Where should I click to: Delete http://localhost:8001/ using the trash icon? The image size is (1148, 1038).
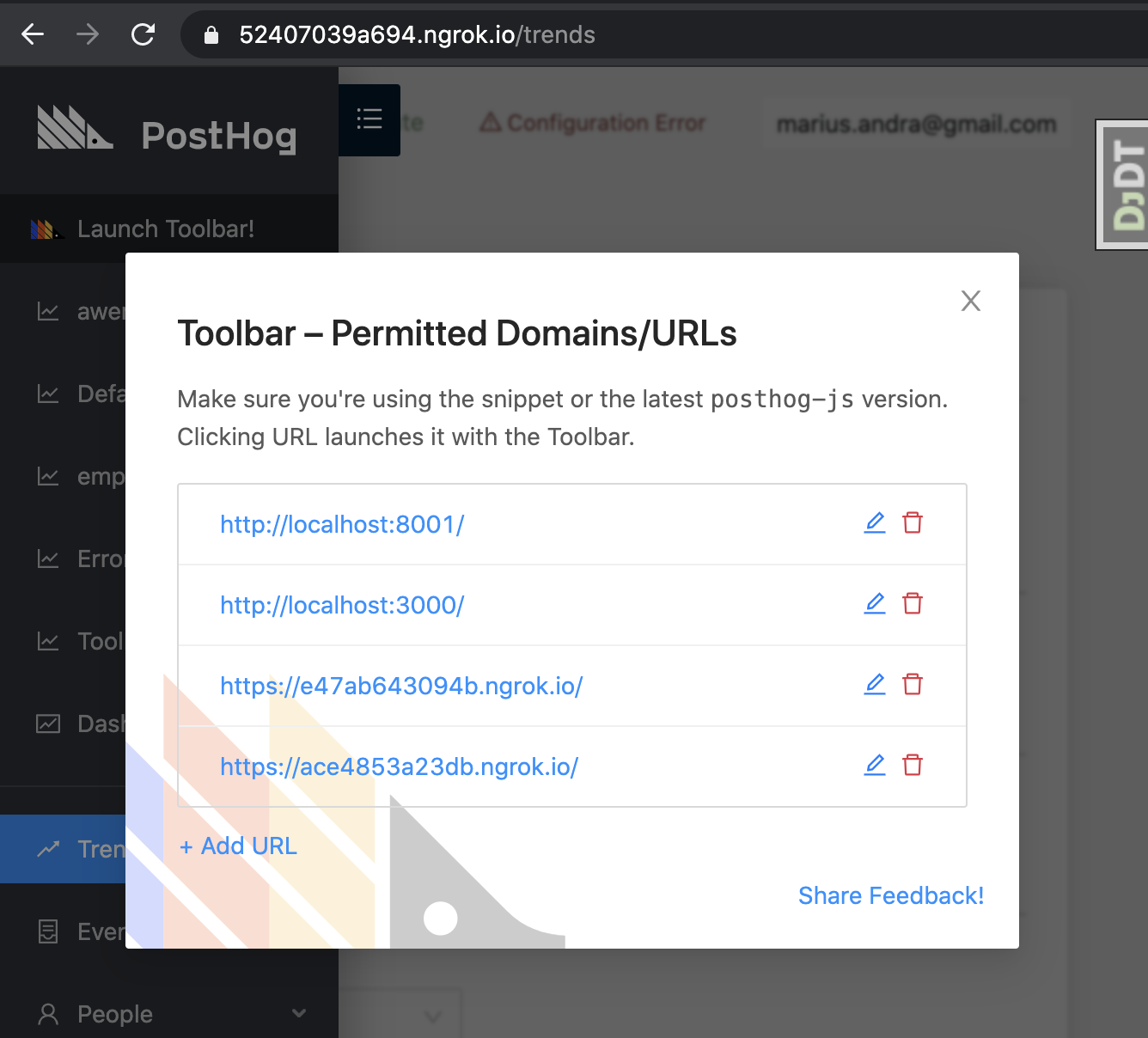[x=913, y=522]
